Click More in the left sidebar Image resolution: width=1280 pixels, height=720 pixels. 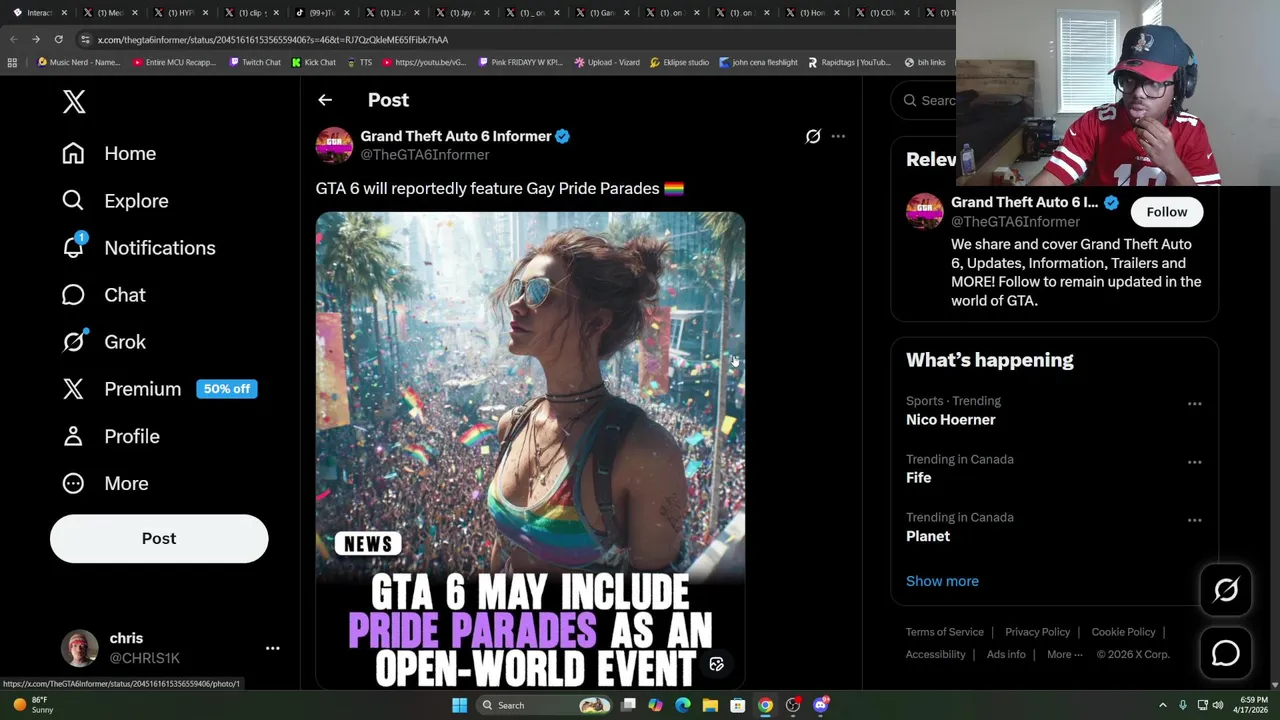[105, 483]
